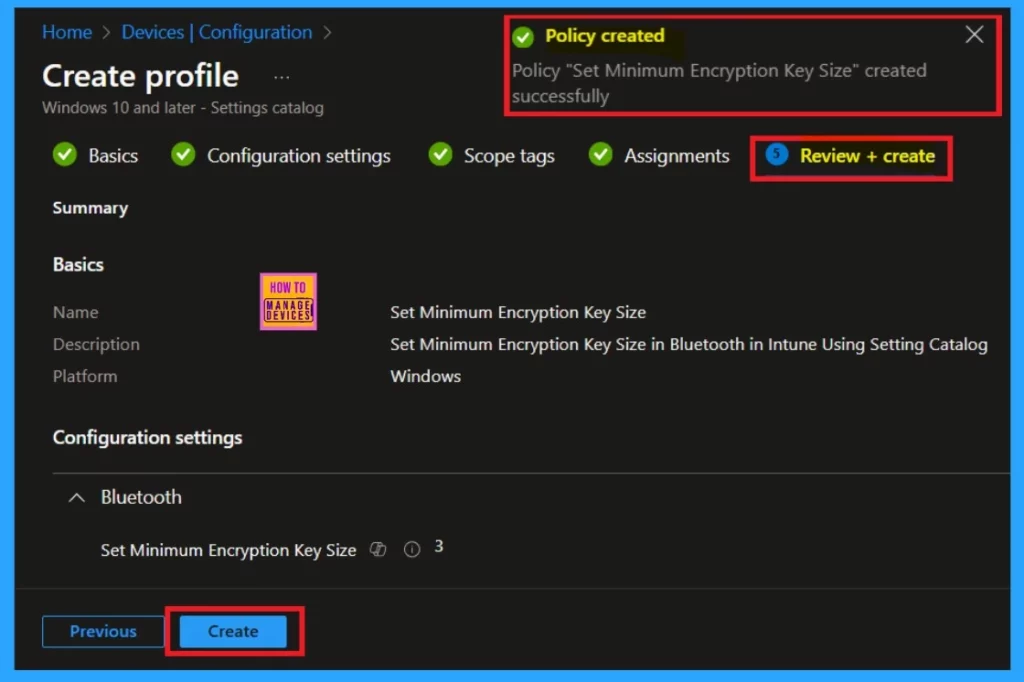
Task: Select the name value 'Set Minimum Encryption Key Size'
Action: pos(518,312)
